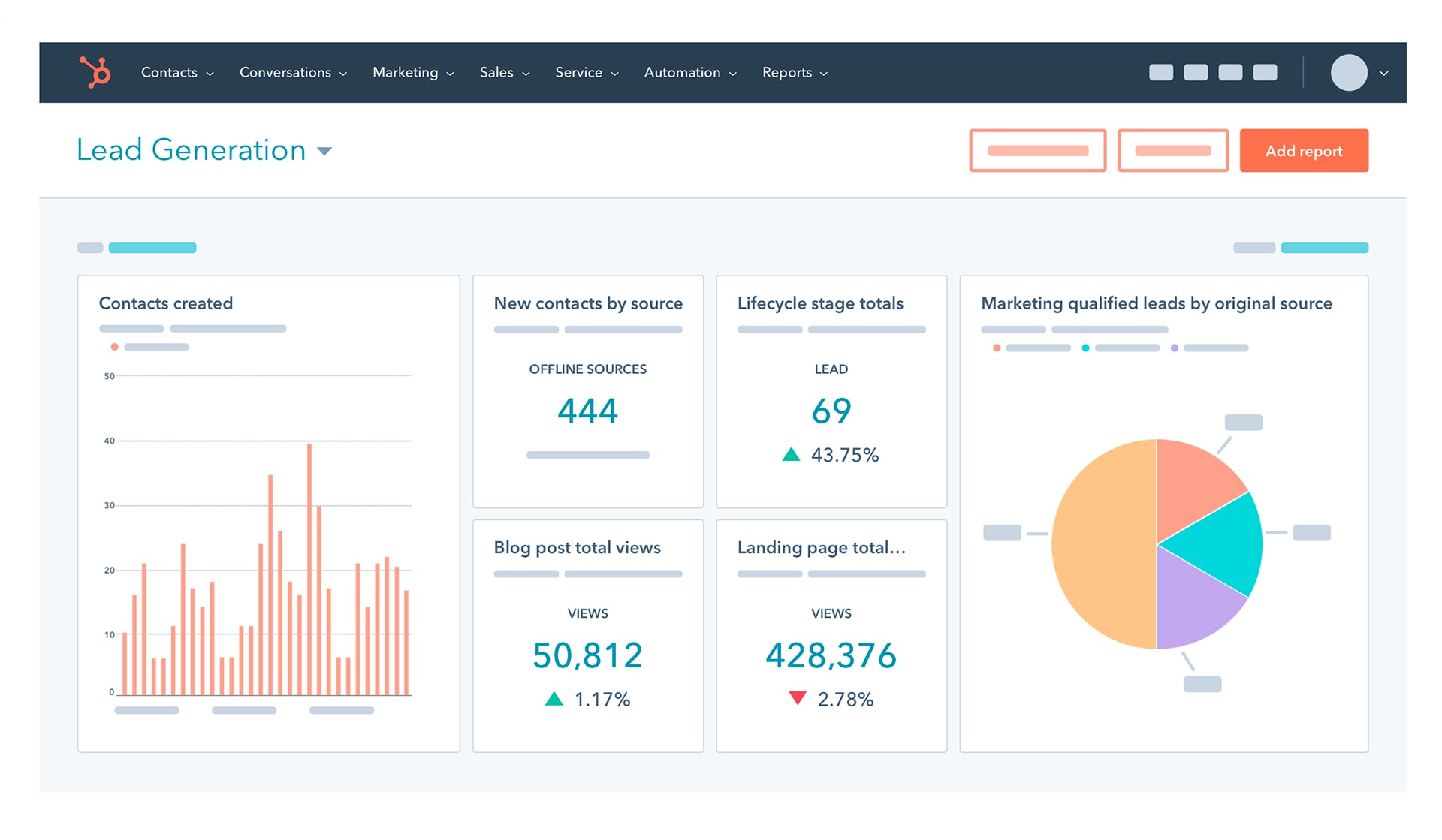Open the account menu chevron beside the avatar

coord(1383,74)
